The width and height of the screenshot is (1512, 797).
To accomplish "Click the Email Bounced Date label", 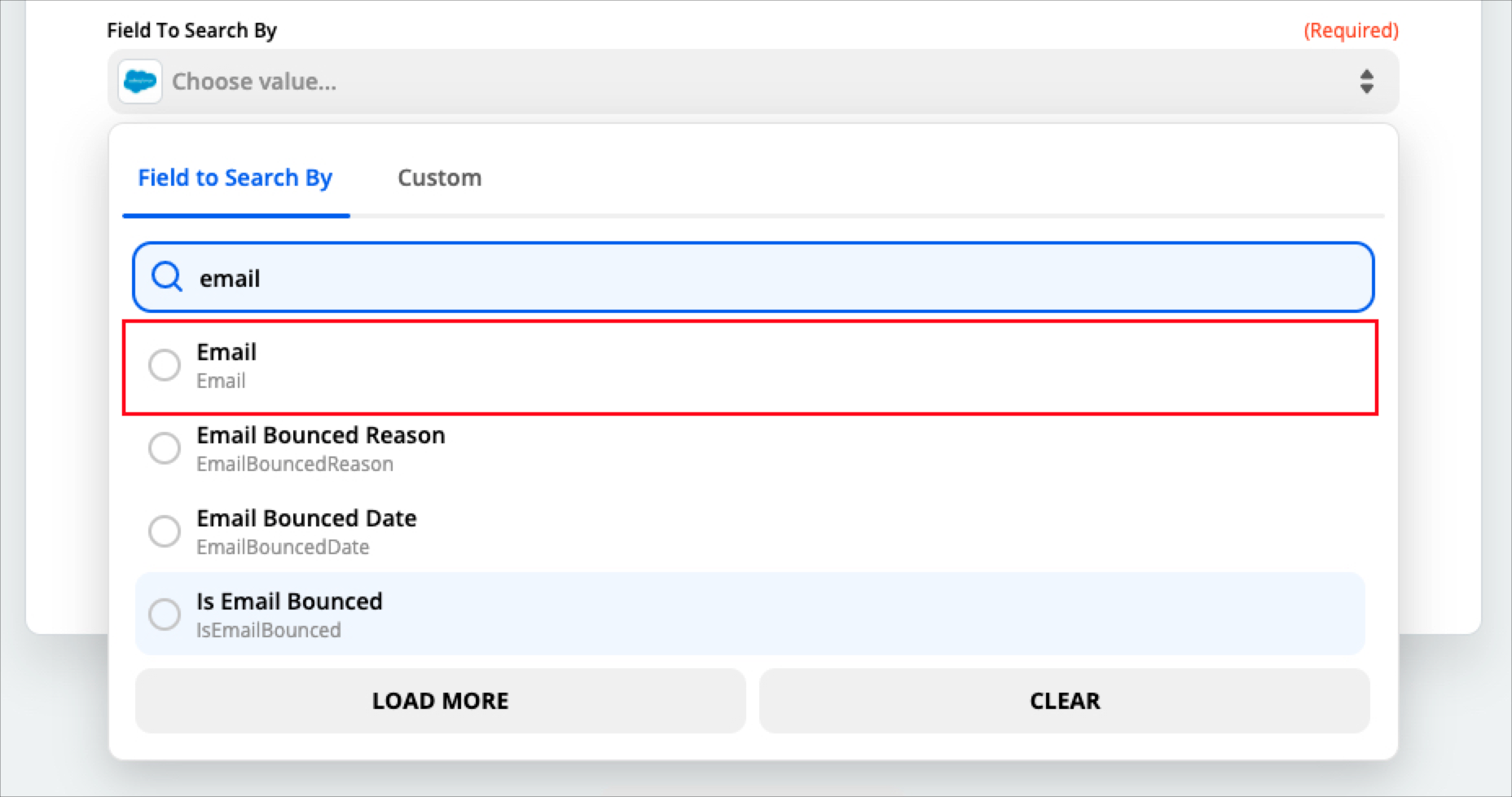I will [x=306, y=518].
